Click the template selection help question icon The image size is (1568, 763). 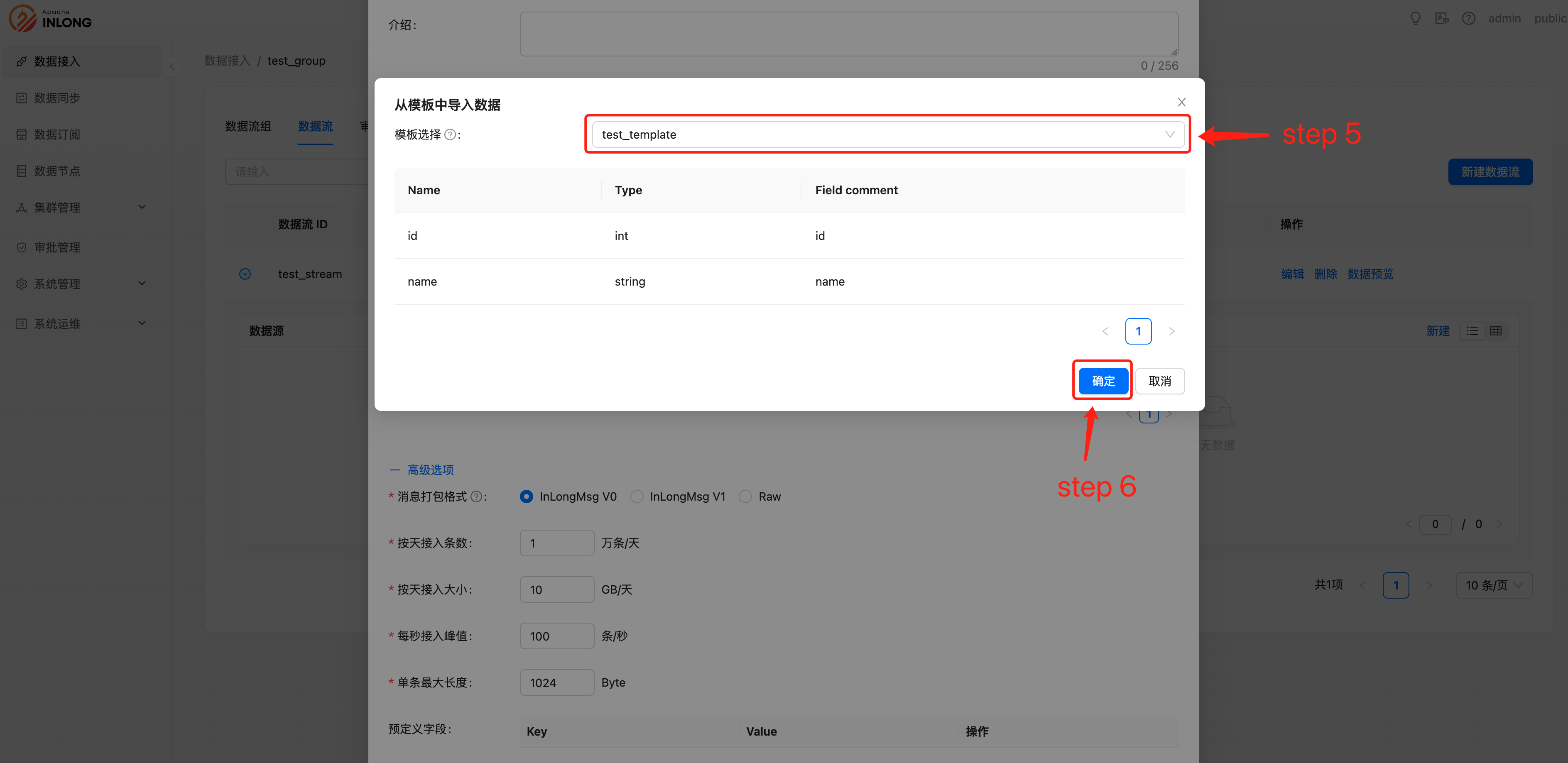point(450,135)
